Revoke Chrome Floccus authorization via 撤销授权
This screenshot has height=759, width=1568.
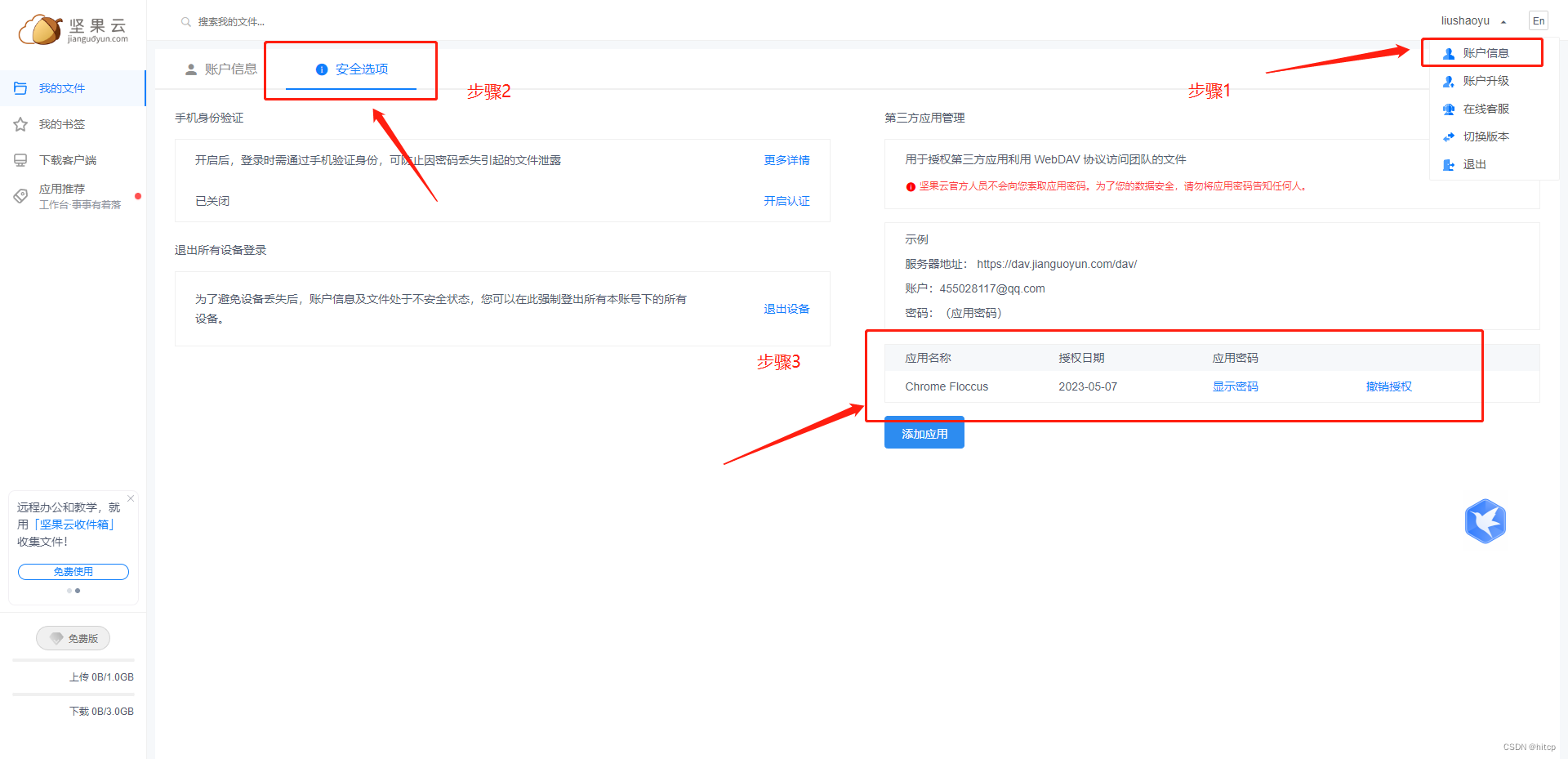tap(1388, 386)
